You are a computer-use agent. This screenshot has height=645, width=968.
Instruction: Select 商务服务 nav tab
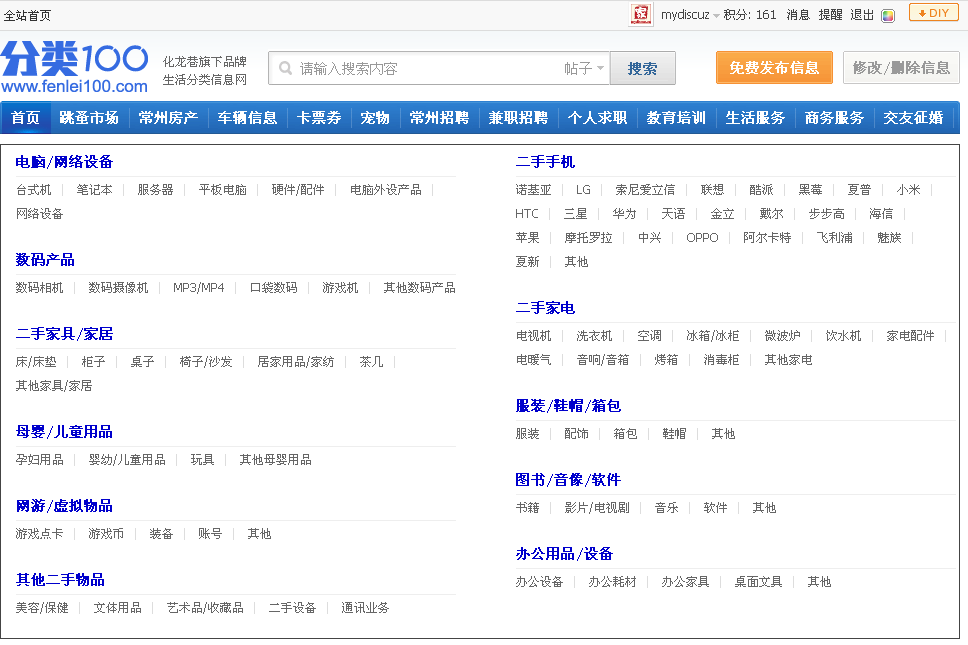(834, 117)
